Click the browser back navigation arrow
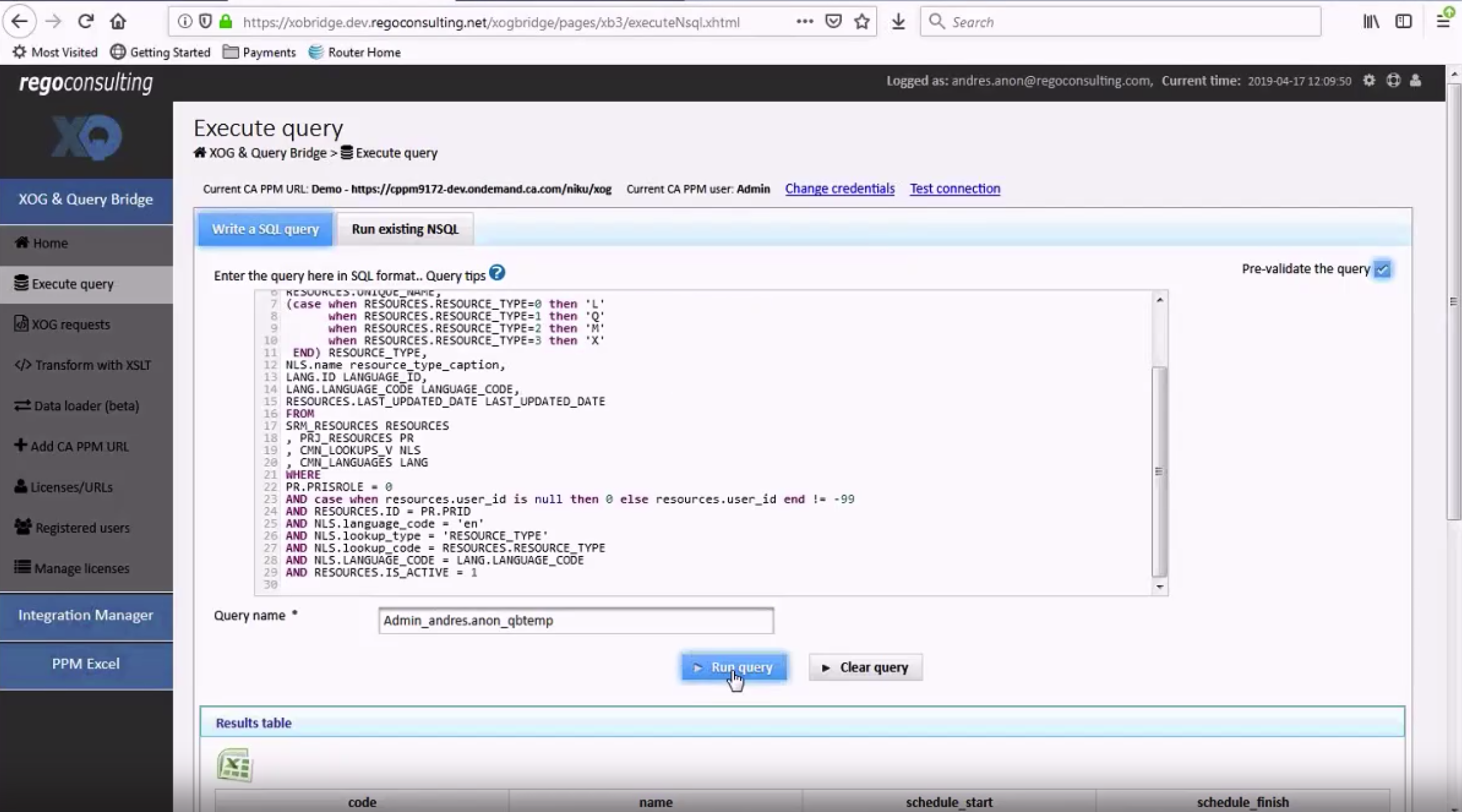Screen dimensions: 1462x812 [x=20, y=22]
